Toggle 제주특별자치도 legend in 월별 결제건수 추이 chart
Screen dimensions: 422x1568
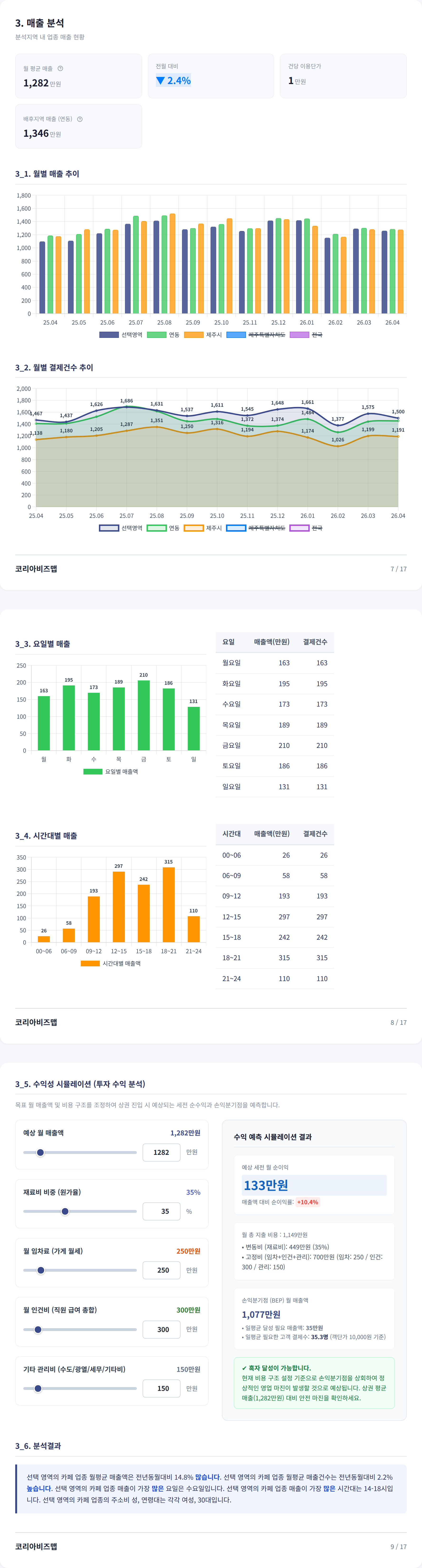tap(256, 528)
